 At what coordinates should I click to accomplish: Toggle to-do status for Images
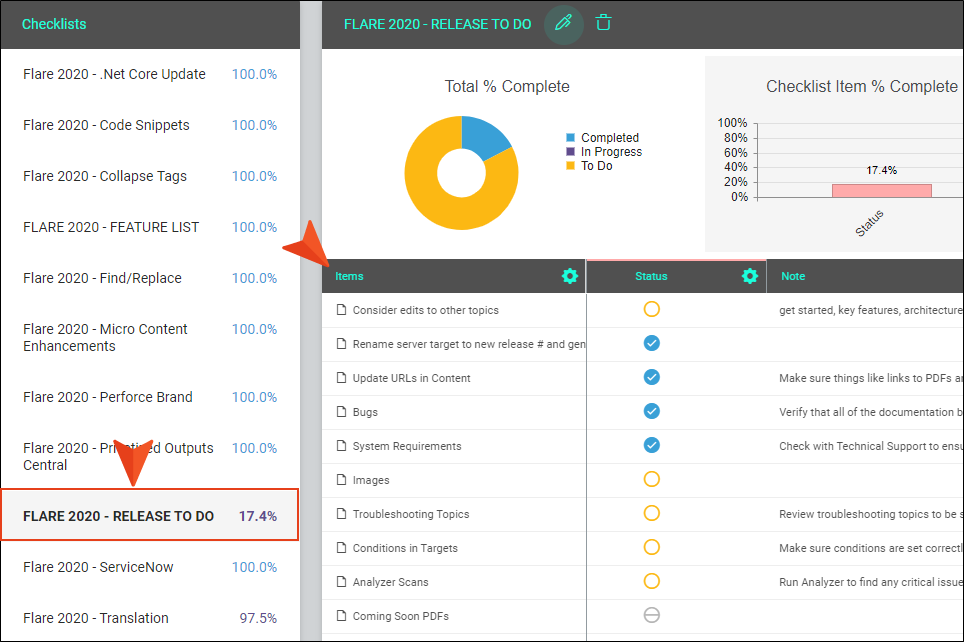[652, 479]
